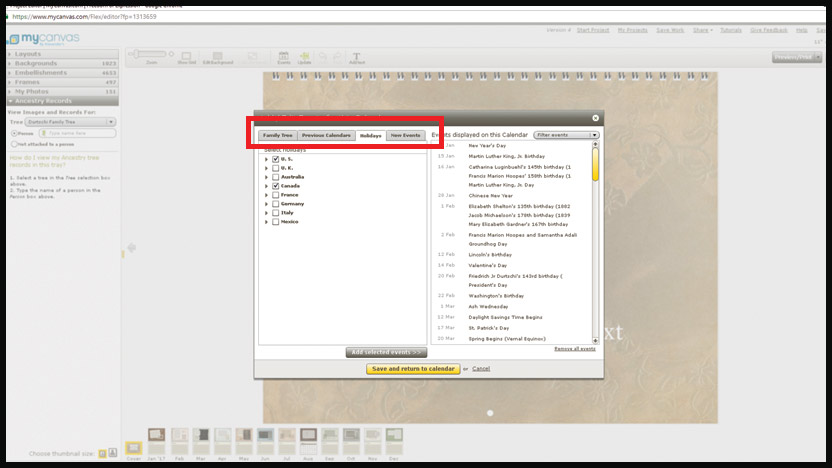Click Remove all events link
The width and height of the screenshot is (832, 468).
(575, 349)
